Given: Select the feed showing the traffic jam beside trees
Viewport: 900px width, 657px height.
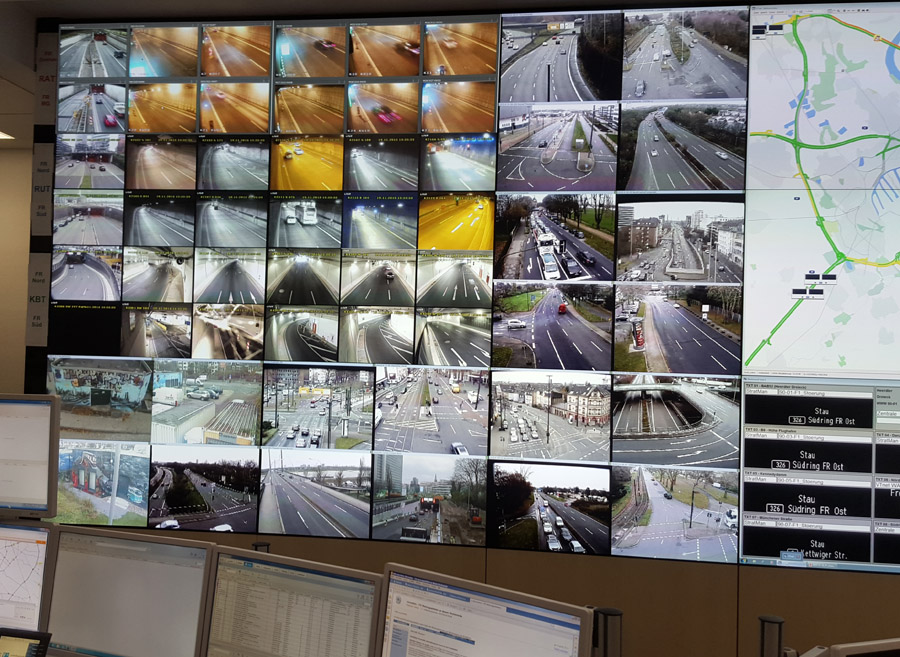Looking at the screenshot, I should click(x=551, y=508).
